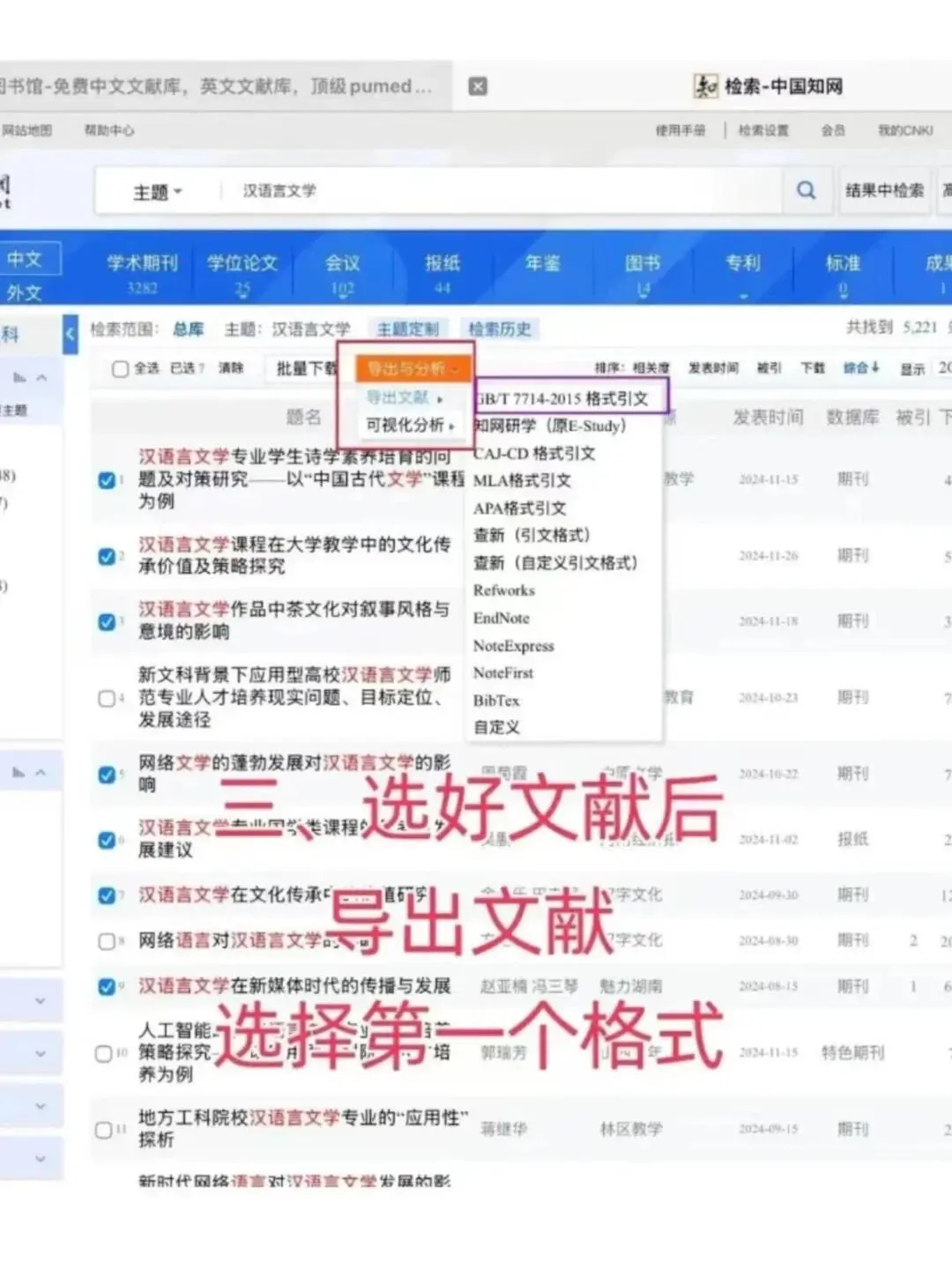Export to Refworks
Image resolution: width=952 pixels, height=1270 pixels.
pyautogui.click(x=504, y=590)
